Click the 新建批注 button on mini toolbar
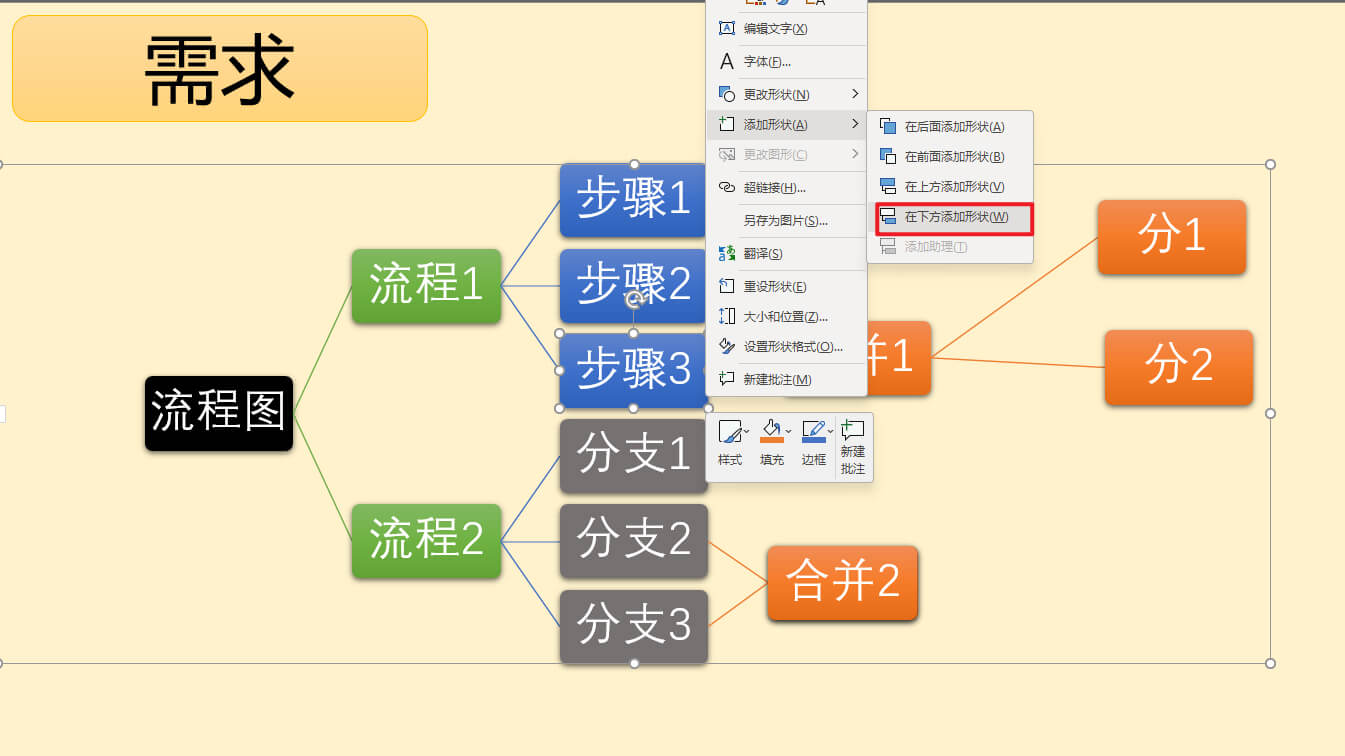Screen dimensions: 1345x756 [853, 447]
